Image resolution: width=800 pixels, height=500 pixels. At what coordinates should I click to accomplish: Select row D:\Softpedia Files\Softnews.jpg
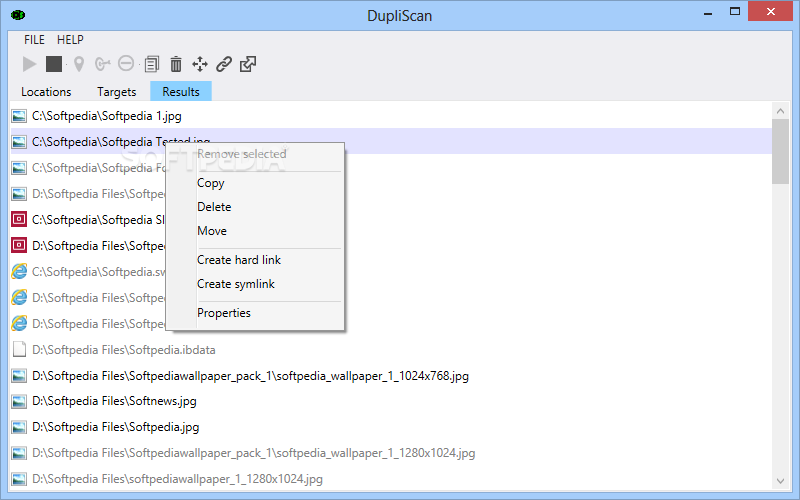[391, 401]
